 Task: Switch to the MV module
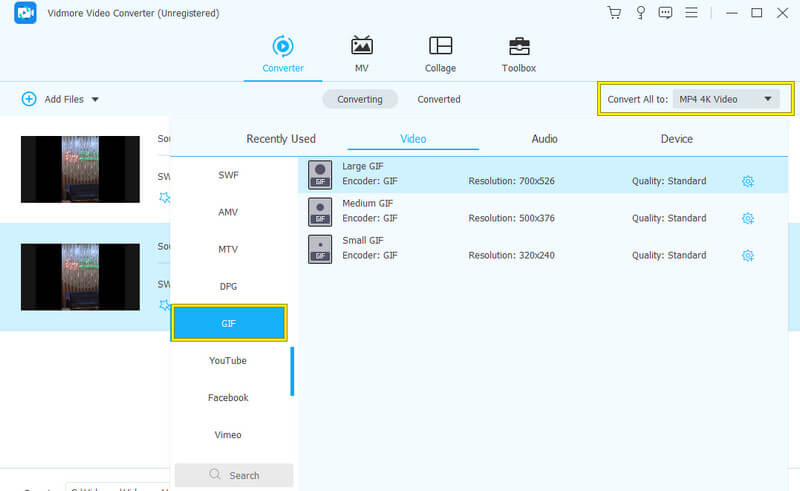362,54
